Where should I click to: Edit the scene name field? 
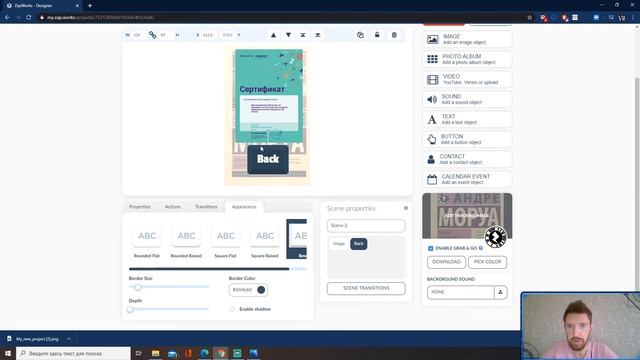point(366,226)
